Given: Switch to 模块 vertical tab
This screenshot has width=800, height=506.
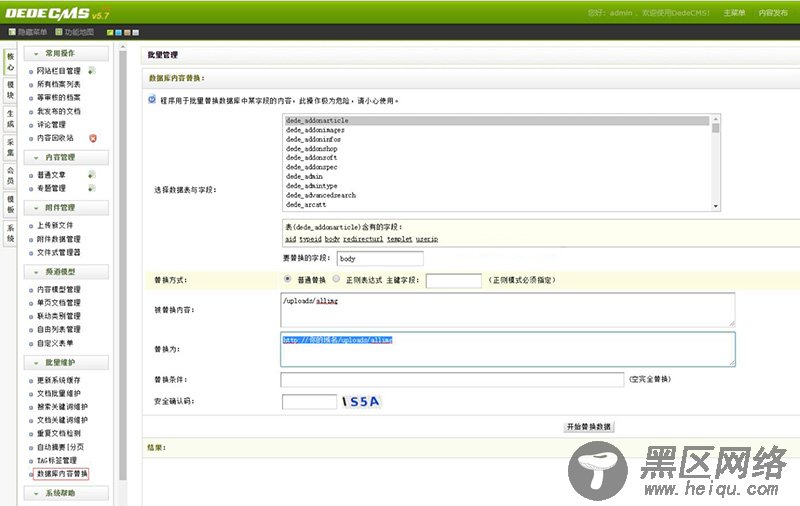Looking at the screenshot, I should click(10, 90).
